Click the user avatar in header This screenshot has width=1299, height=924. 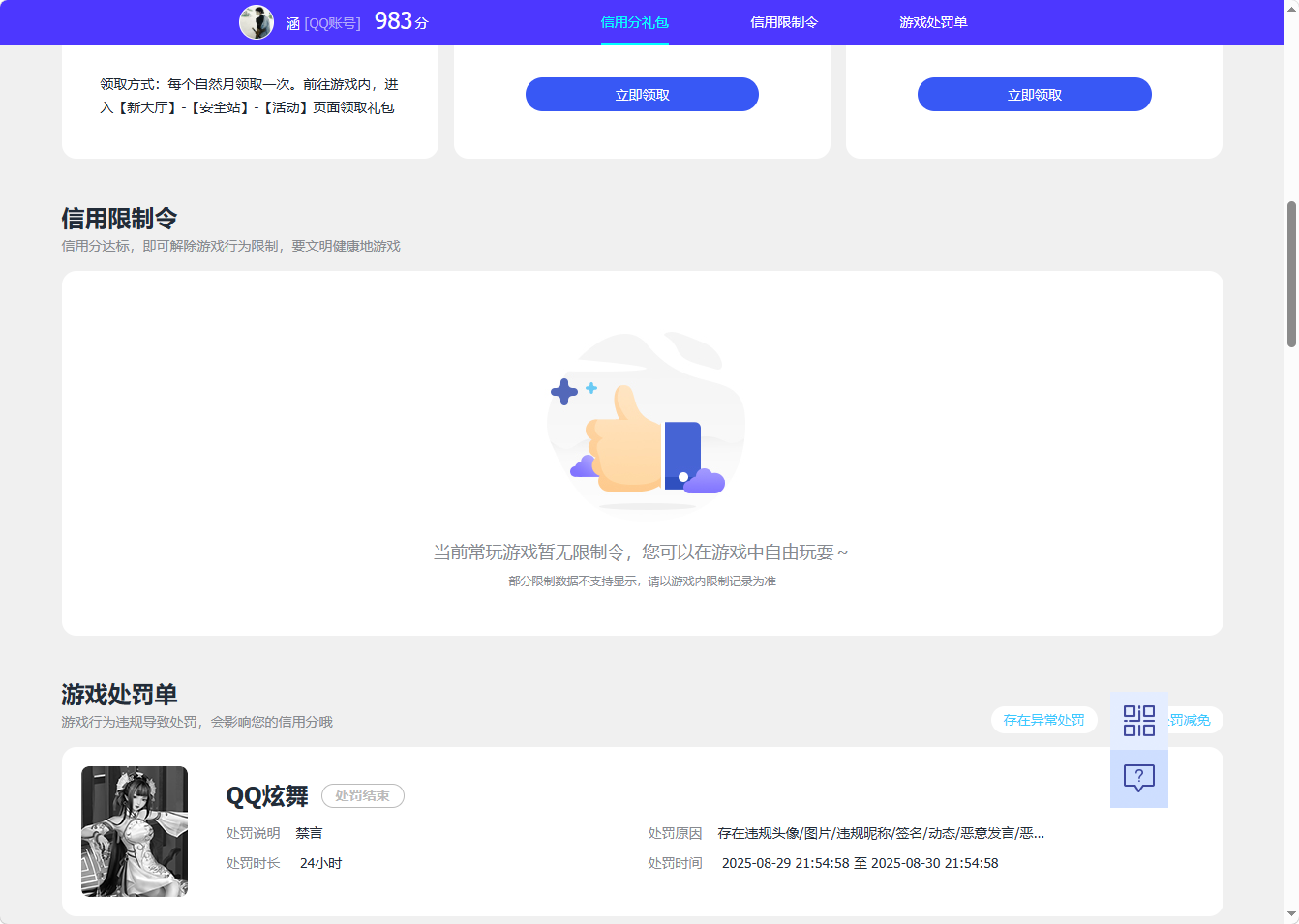click(x=257, y=22)
